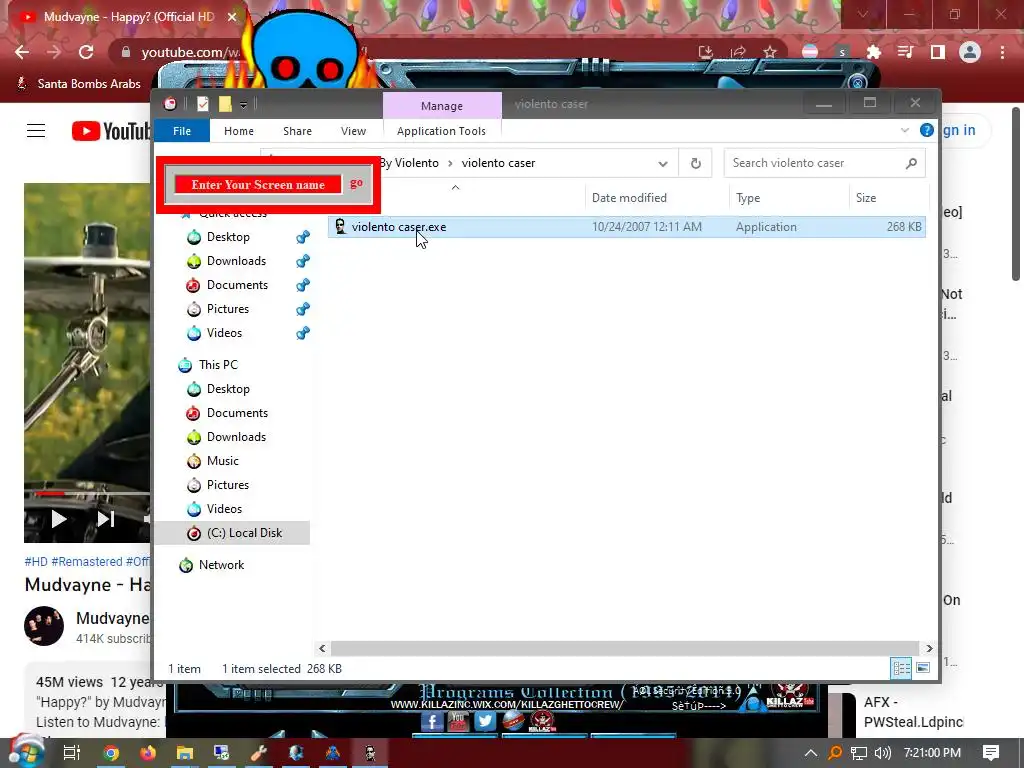Click the pin icon beside pinned Desktop

(x=302, y=237)
